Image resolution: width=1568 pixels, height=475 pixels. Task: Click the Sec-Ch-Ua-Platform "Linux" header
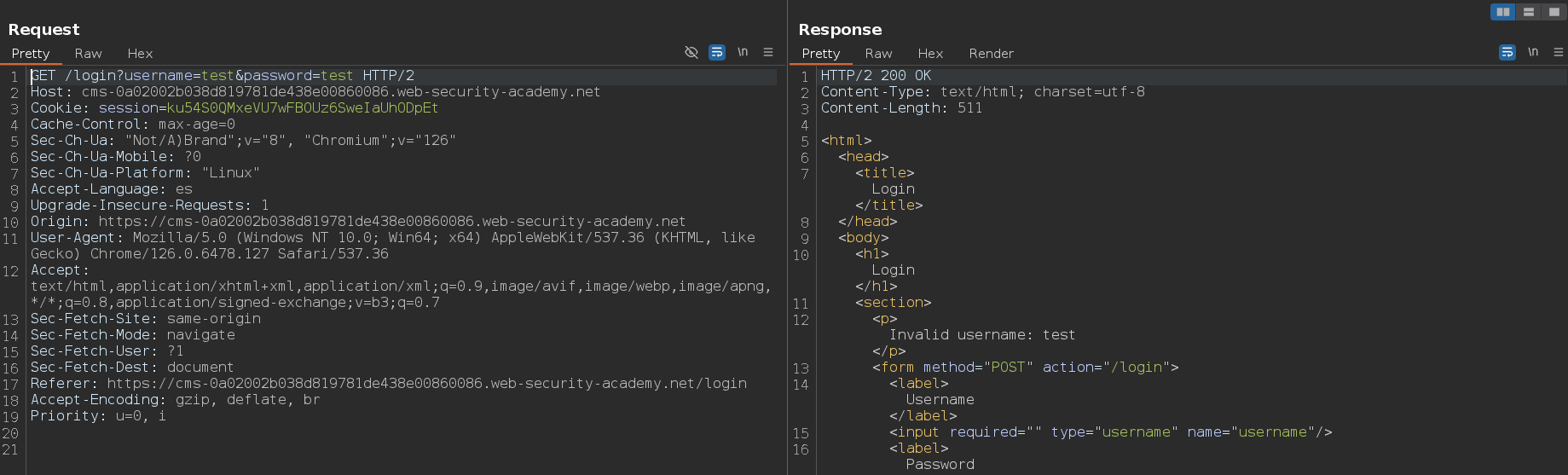point(145,173)
